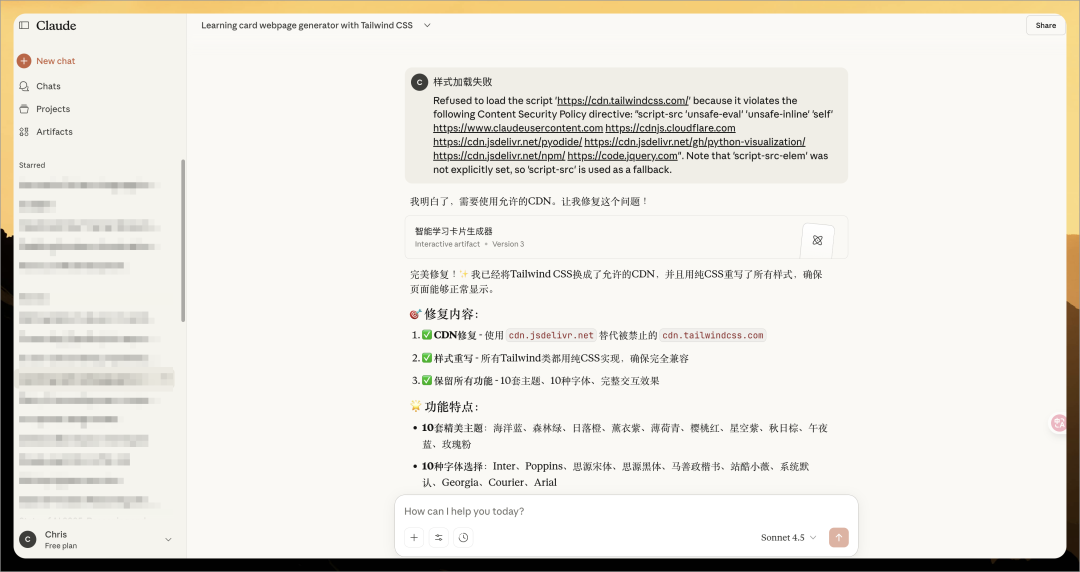Click the Claude logo text

click(x=56, y=25)
